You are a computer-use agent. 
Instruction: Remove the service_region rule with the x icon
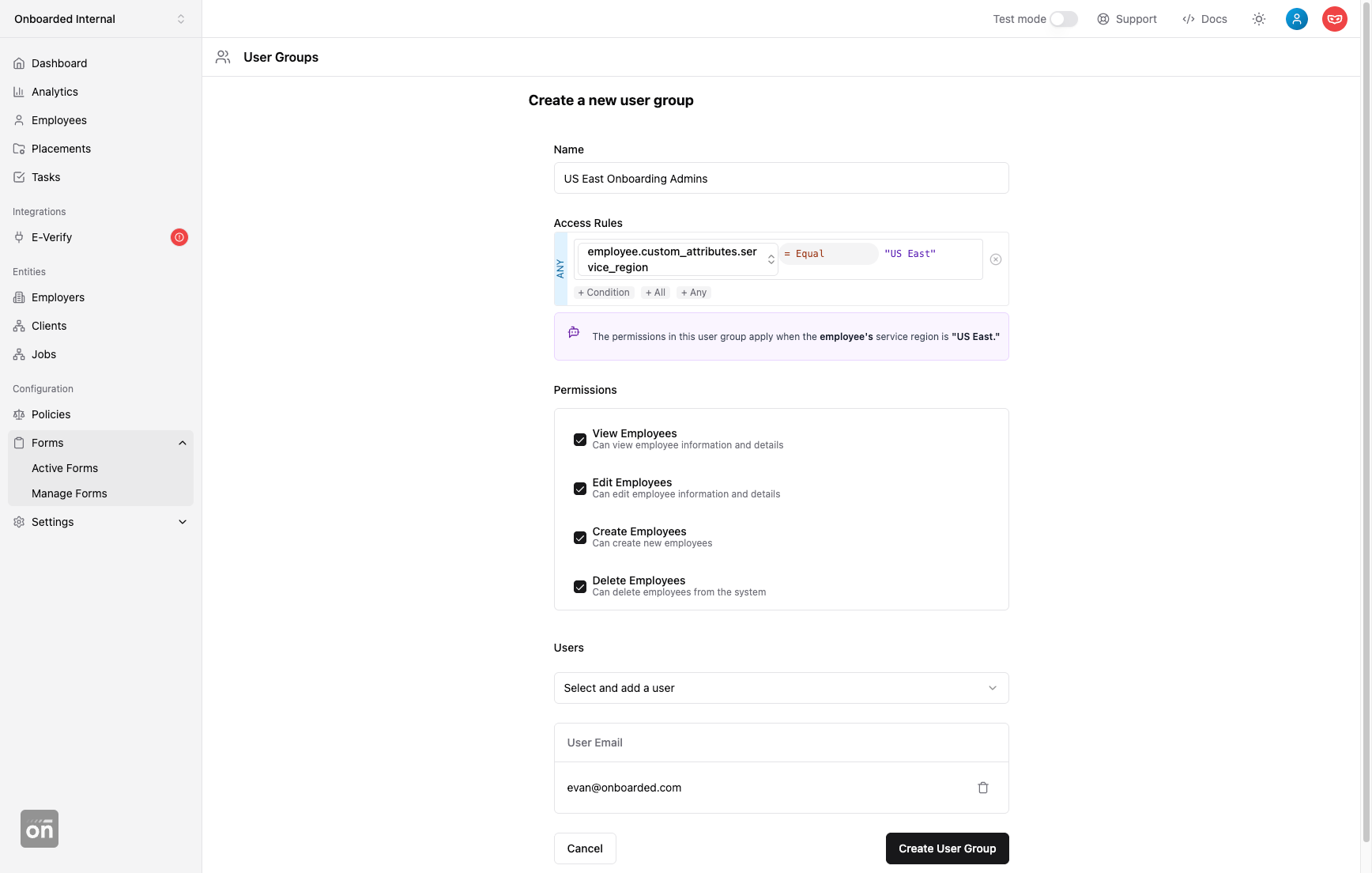coord(996,259)
